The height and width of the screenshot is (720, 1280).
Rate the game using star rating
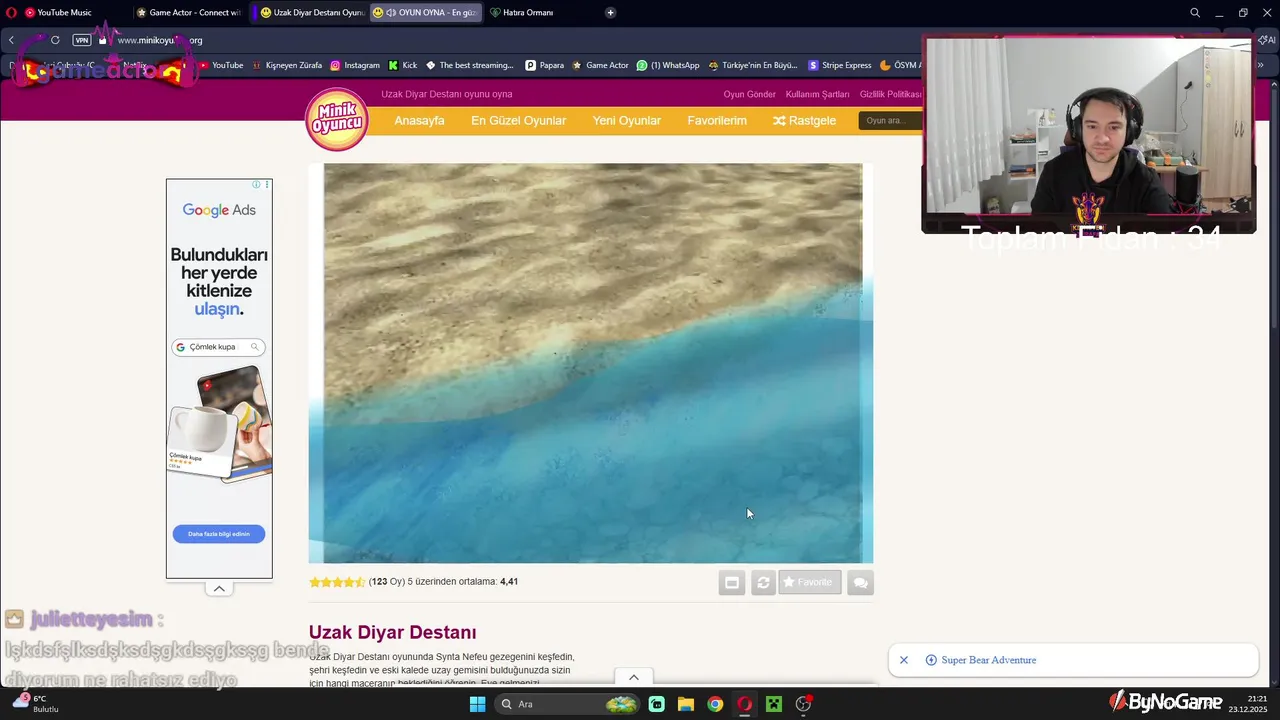337,582
